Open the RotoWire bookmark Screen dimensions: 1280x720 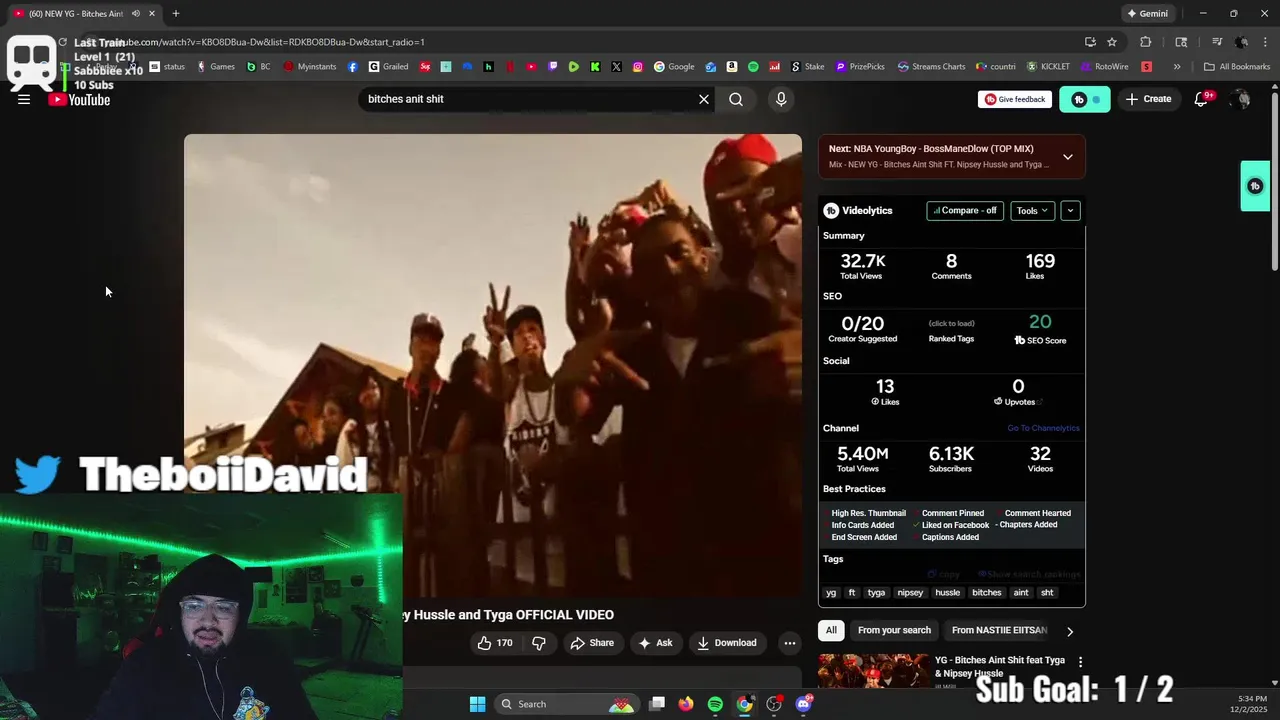[1105, 67]
